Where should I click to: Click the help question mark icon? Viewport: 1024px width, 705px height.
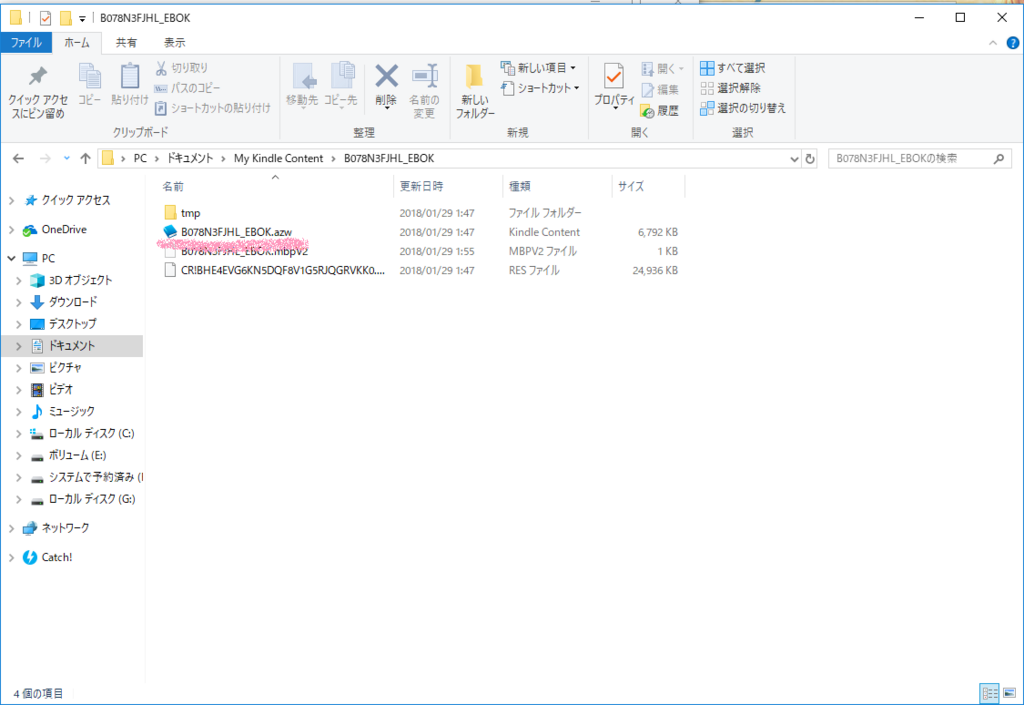[1012, 43]
